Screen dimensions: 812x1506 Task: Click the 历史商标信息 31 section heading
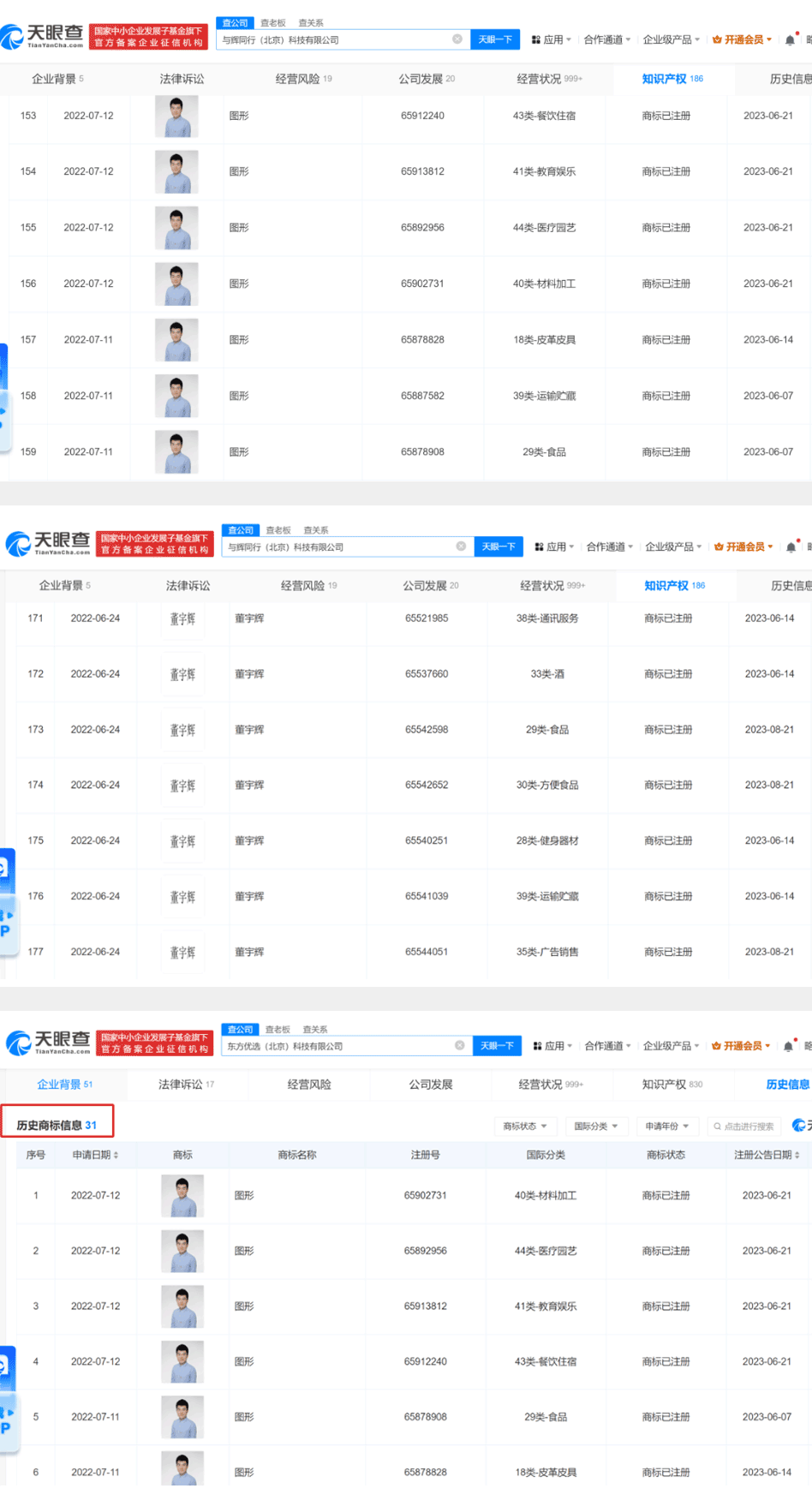[57, 1126]
